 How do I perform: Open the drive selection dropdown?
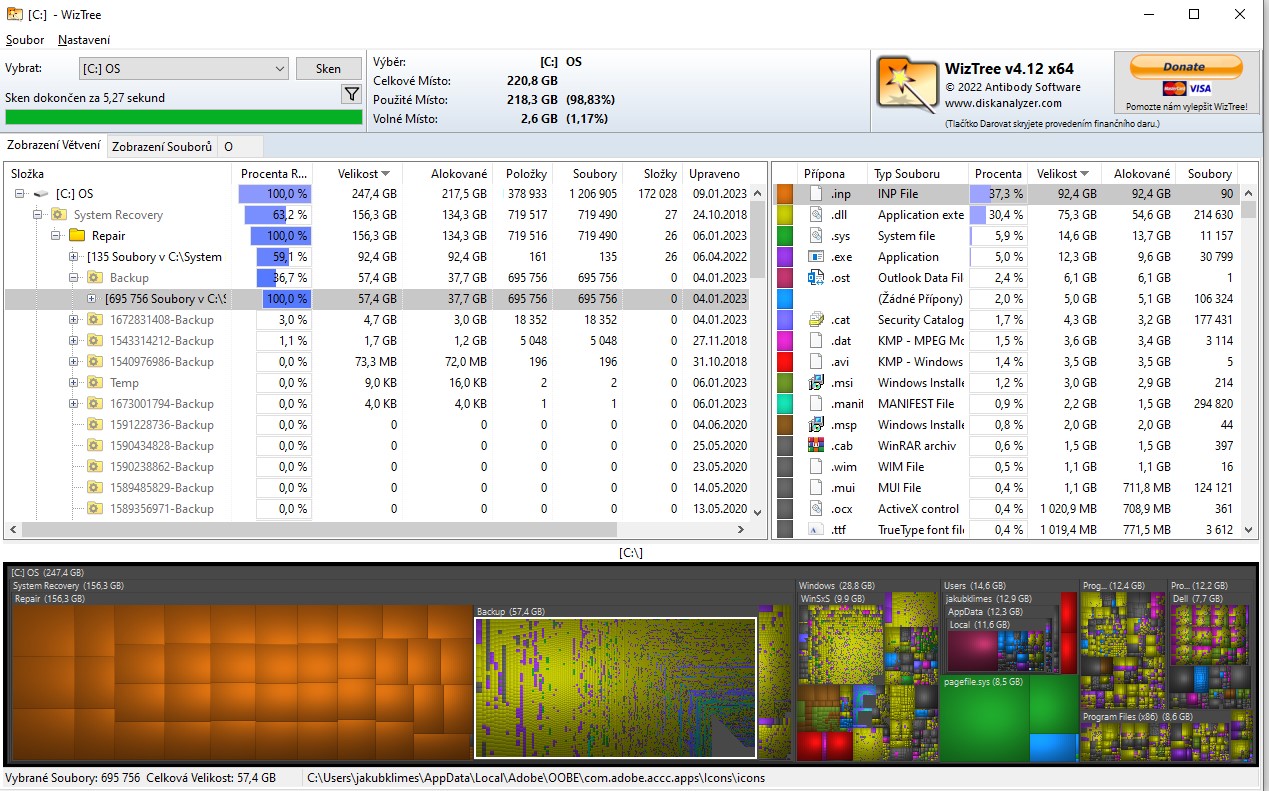pyautogui.click(x=184, y=69)
